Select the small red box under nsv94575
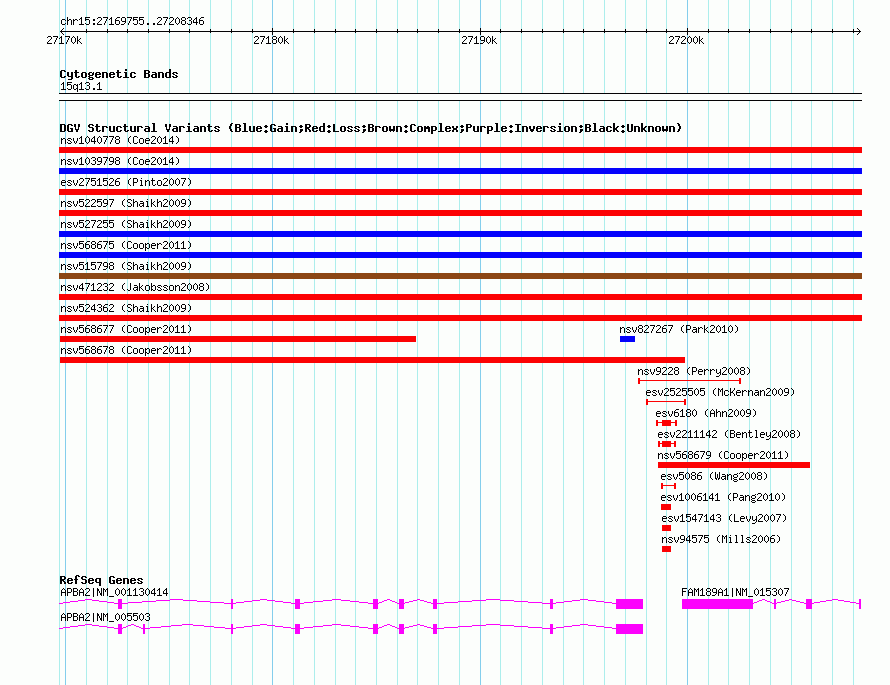 (x=666, y=549)
